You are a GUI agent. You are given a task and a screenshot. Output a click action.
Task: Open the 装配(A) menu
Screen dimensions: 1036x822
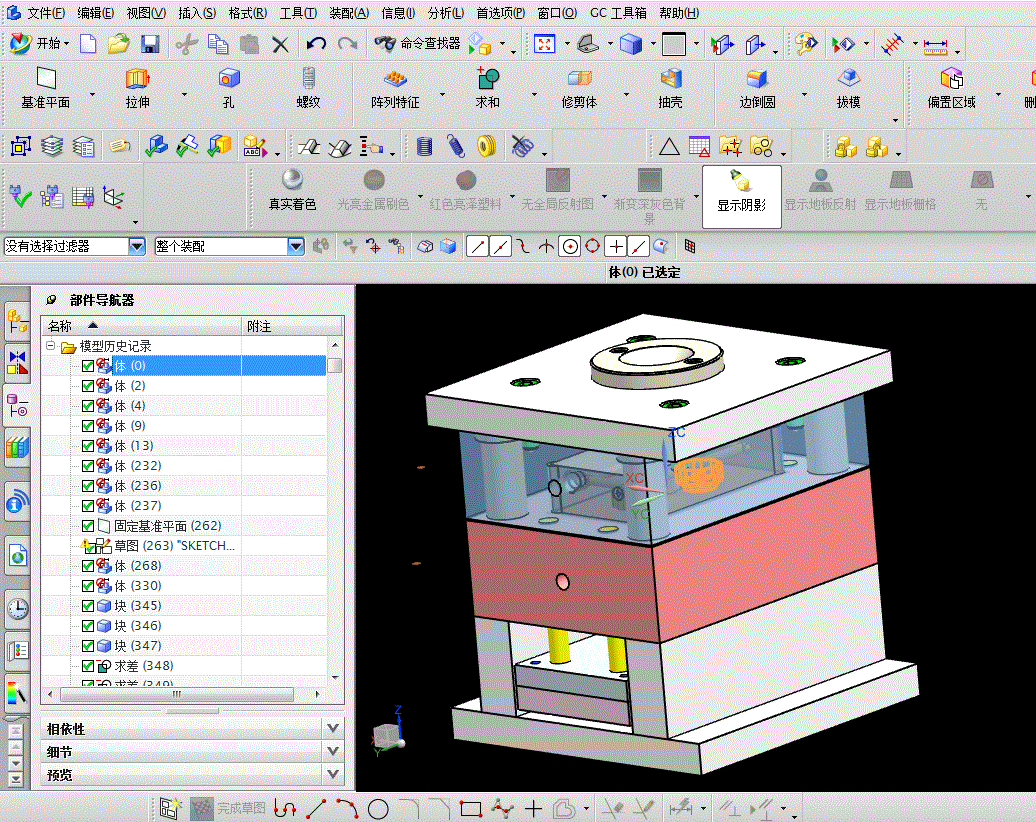pos(349,13)
